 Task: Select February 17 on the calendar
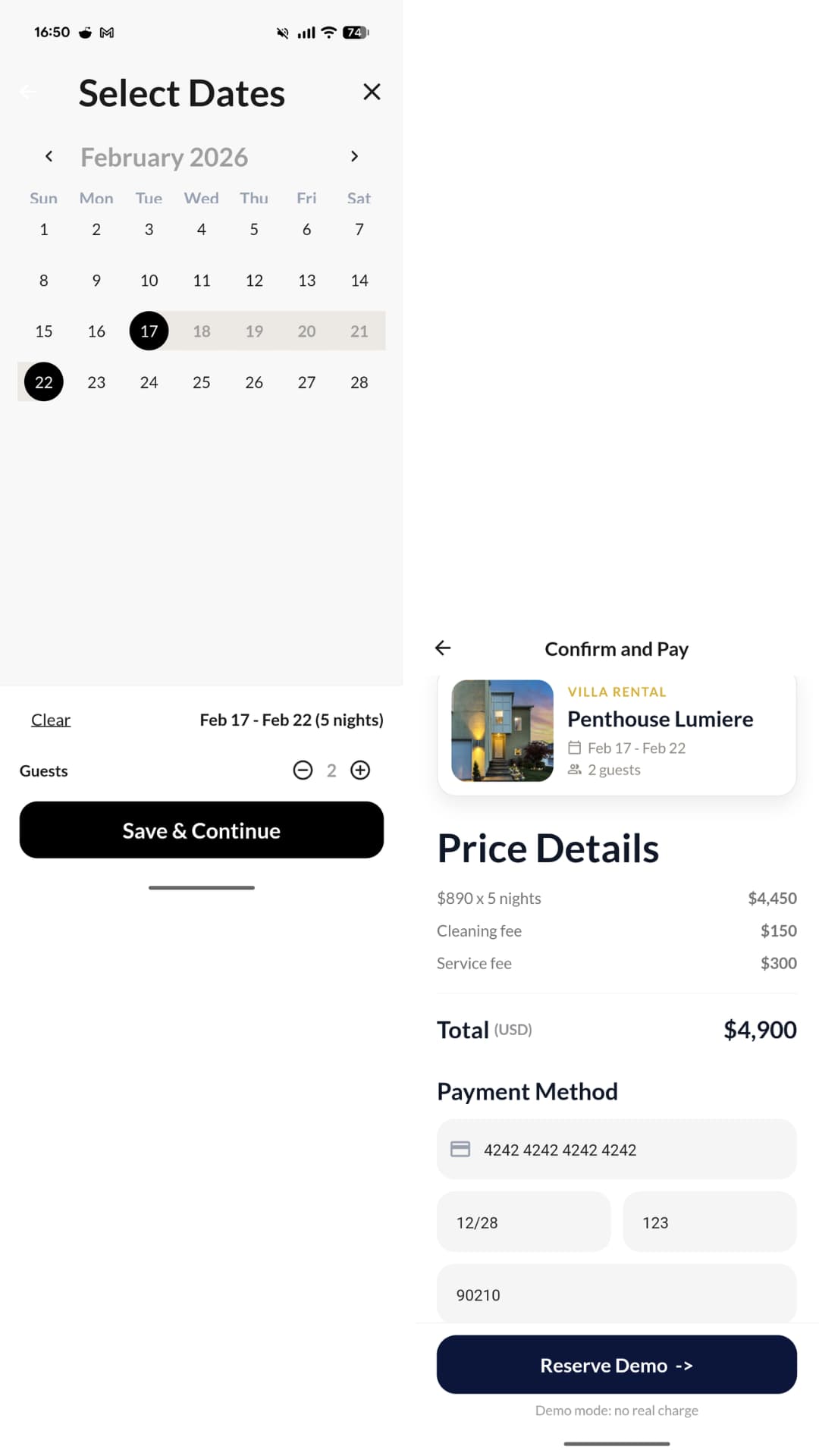coord(149,331)
